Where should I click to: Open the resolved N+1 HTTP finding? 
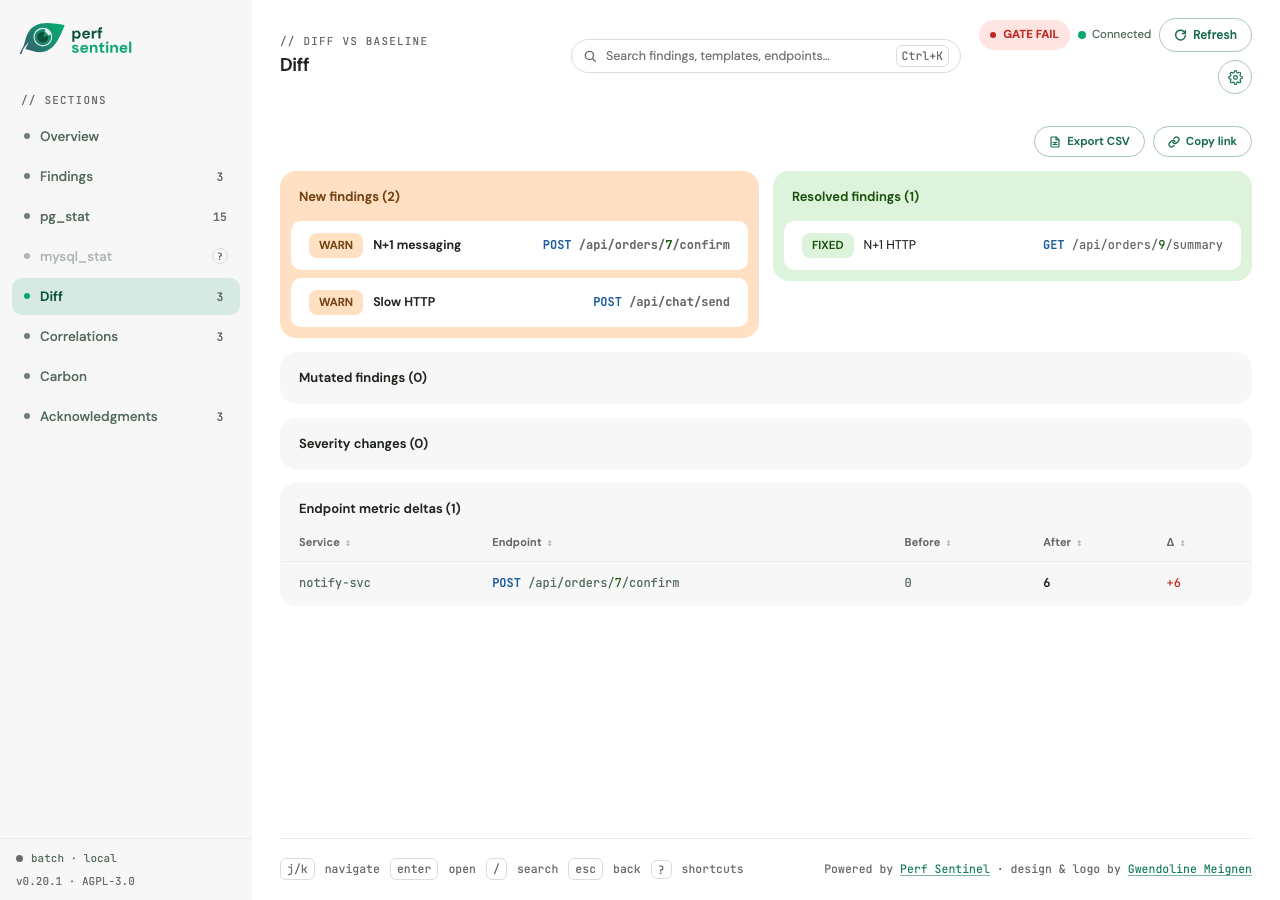[1012, 245]
